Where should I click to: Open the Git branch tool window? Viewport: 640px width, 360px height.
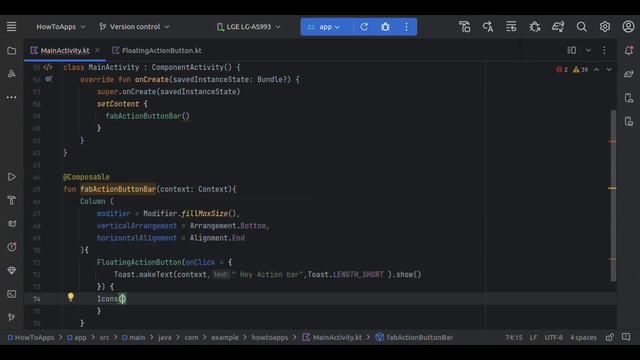click(11, 317)
